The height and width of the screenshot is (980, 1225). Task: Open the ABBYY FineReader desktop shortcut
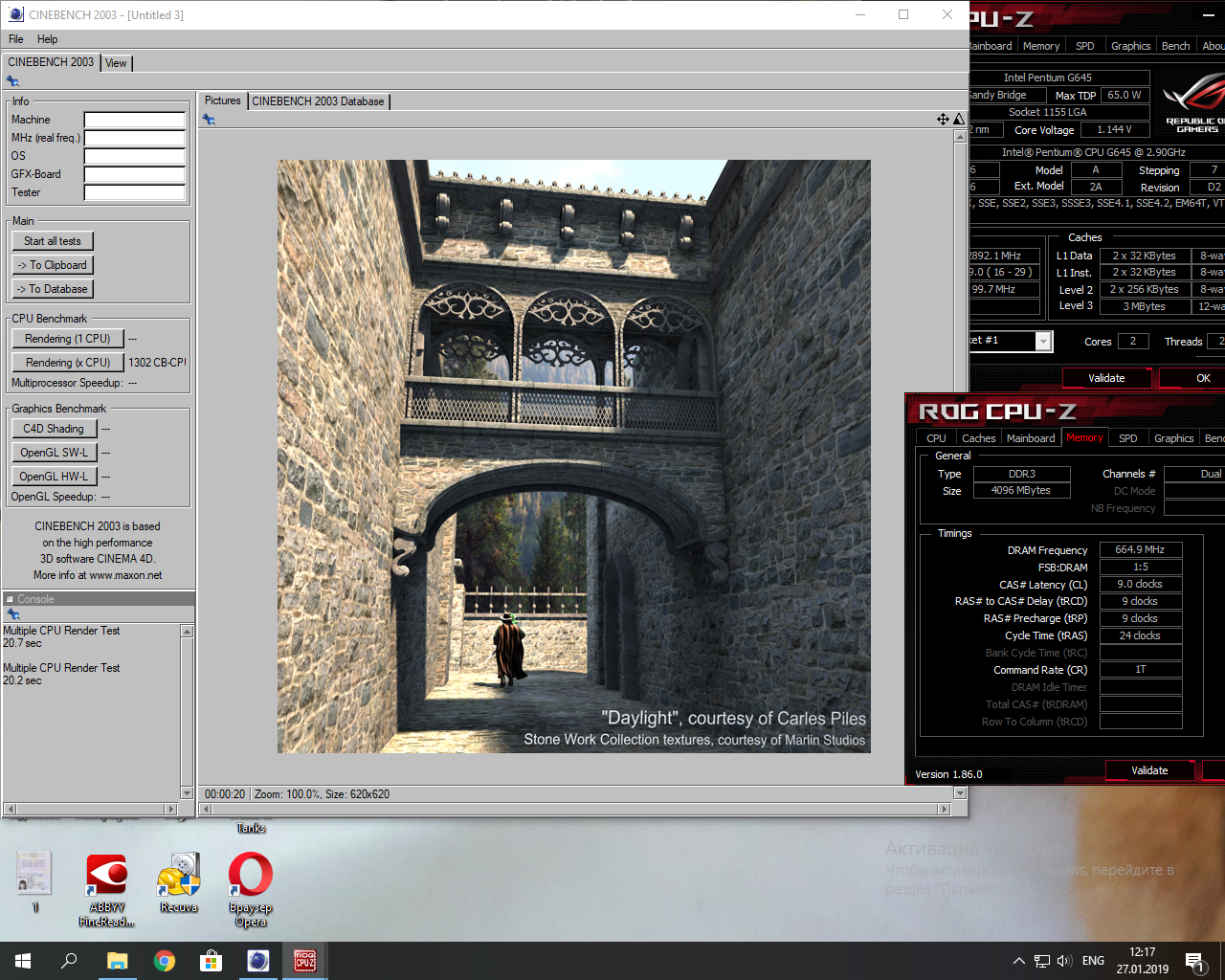point(107,890)
